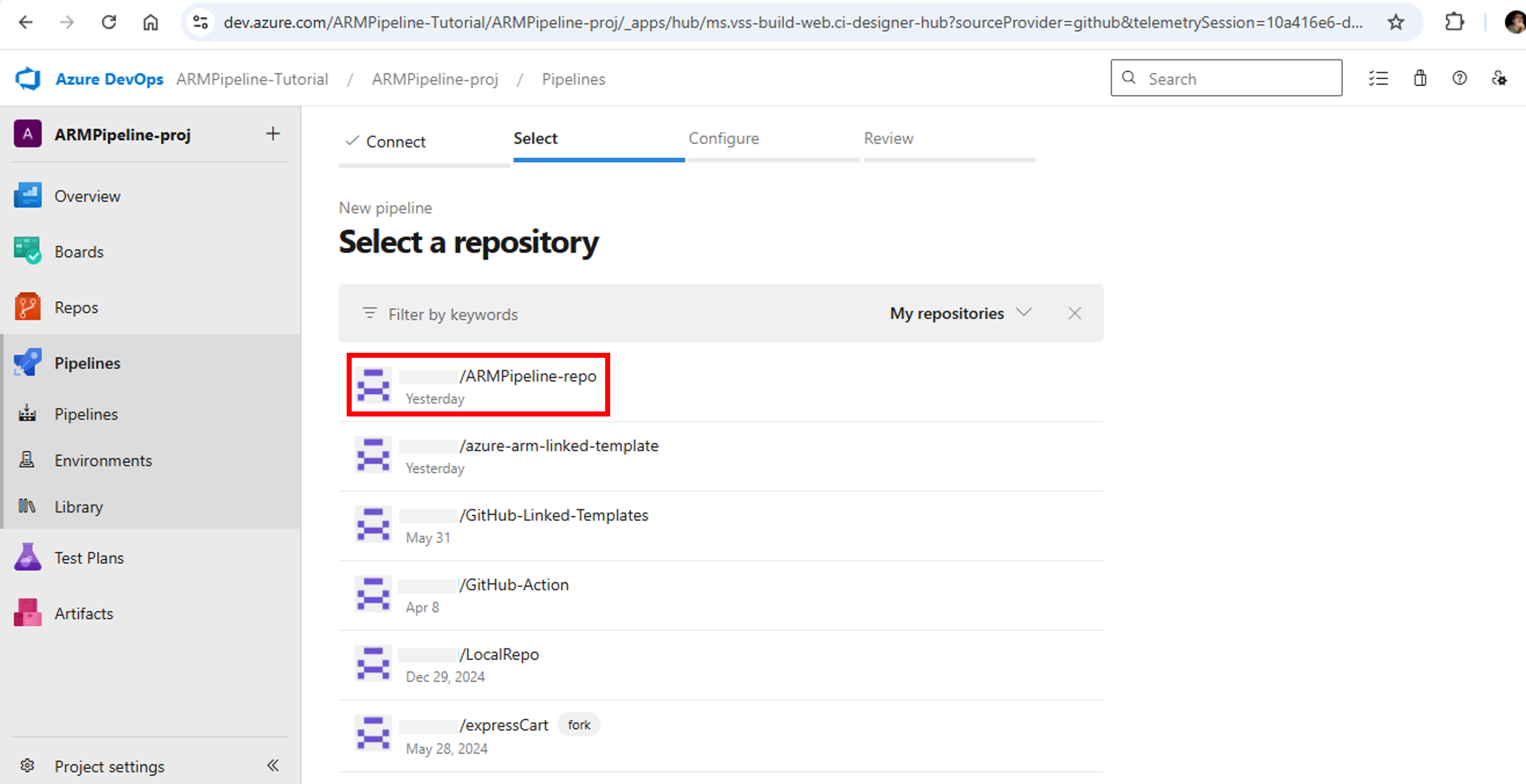The height and width of the screenshot is (784, 1526).
Task: Open Project settings
Action: coord(109,766)
